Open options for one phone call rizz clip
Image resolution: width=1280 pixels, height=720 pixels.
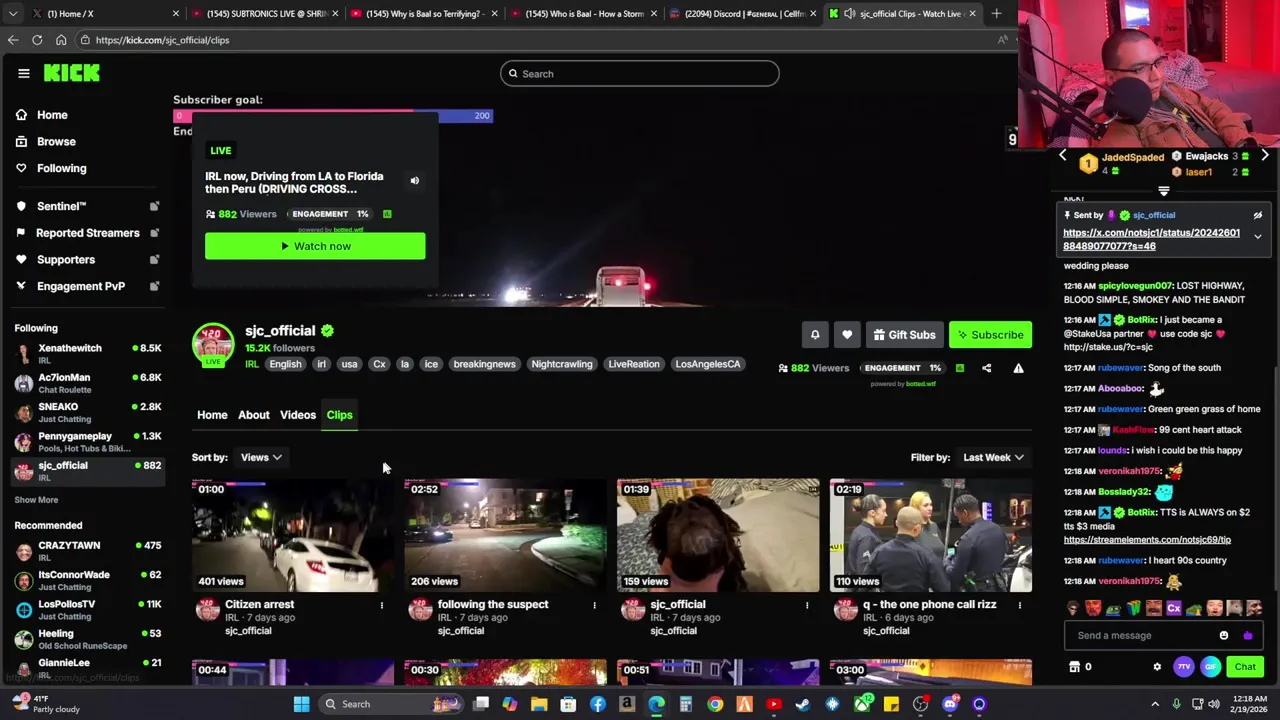1019,605
